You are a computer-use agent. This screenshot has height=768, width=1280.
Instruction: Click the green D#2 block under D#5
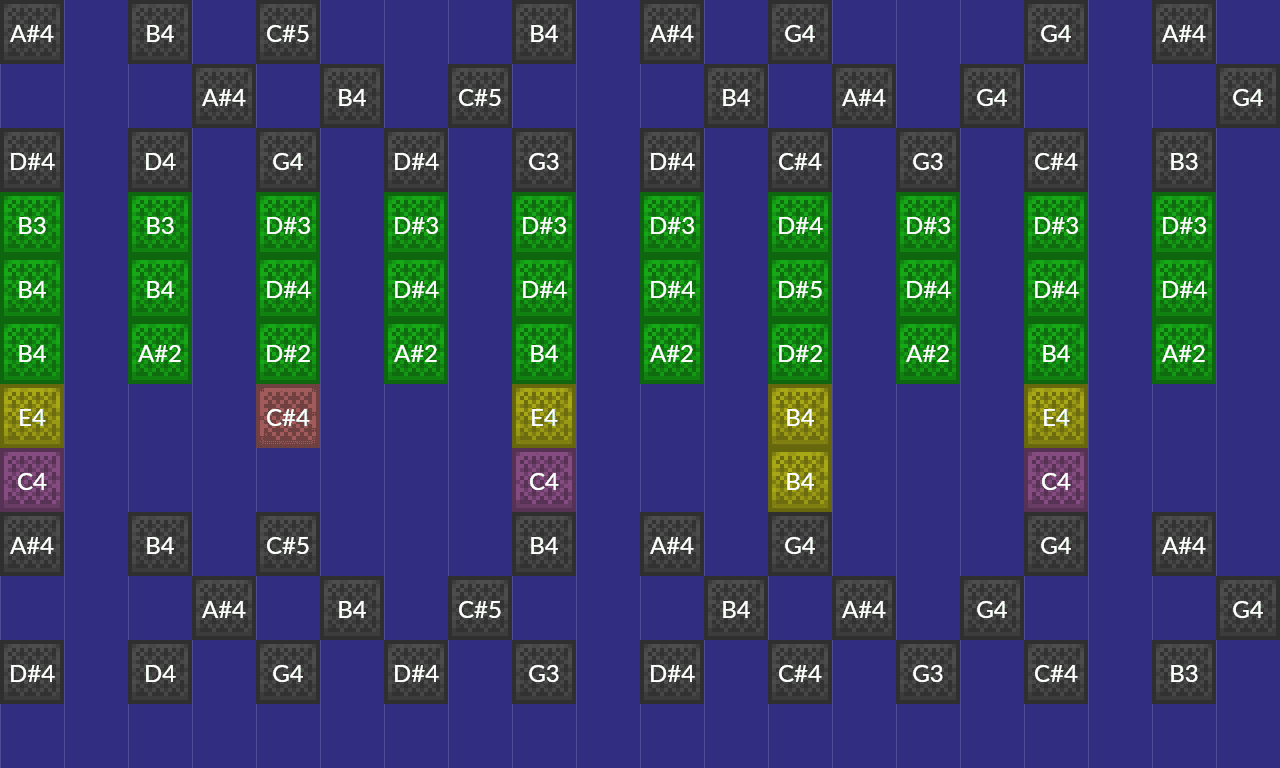800,353
